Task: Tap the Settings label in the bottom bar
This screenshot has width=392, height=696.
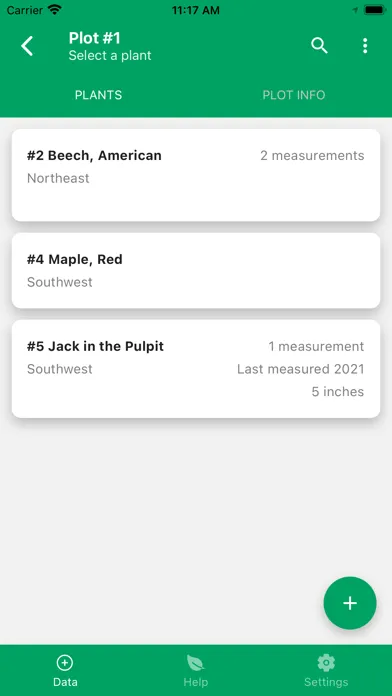Action: (x=326, y=682)
